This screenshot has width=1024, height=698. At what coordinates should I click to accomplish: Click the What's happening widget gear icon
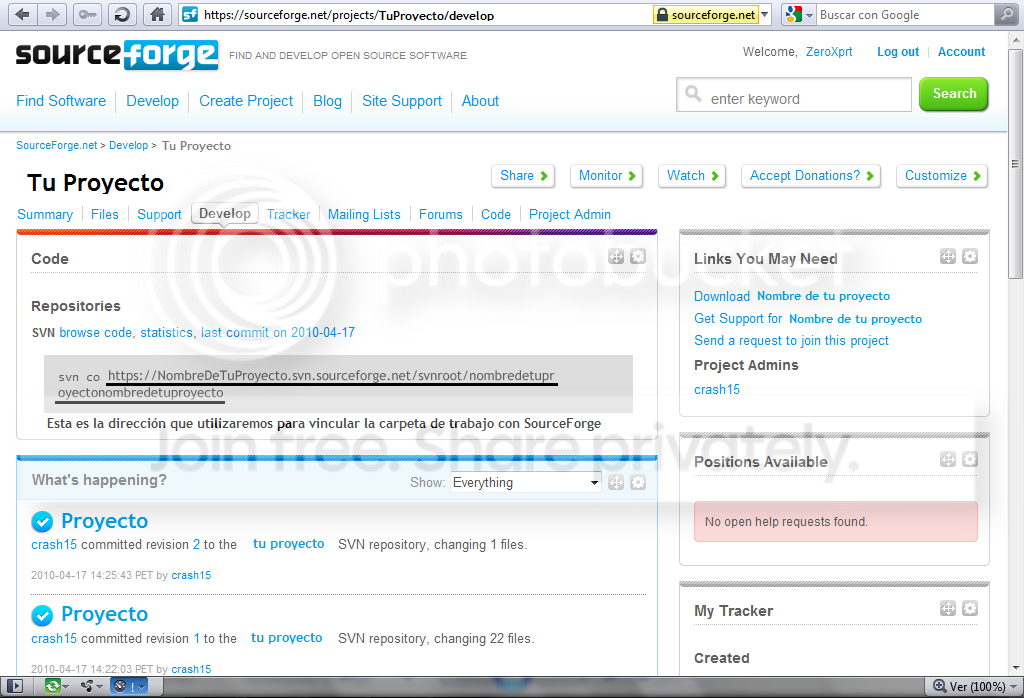[638, 483]
